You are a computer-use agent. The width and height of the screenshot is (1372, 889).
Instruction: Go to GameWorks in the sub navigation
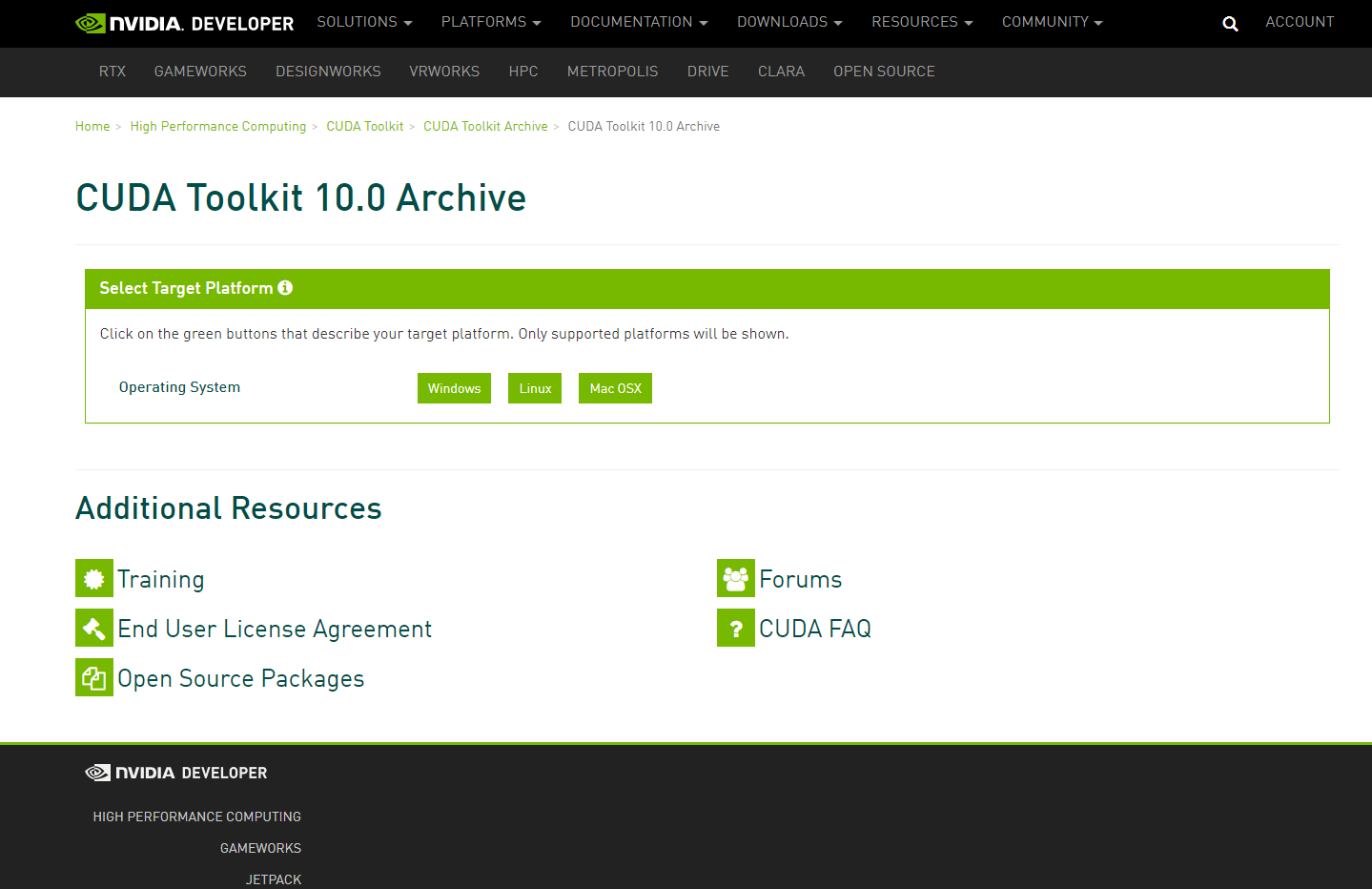click(x=200, y=72)
